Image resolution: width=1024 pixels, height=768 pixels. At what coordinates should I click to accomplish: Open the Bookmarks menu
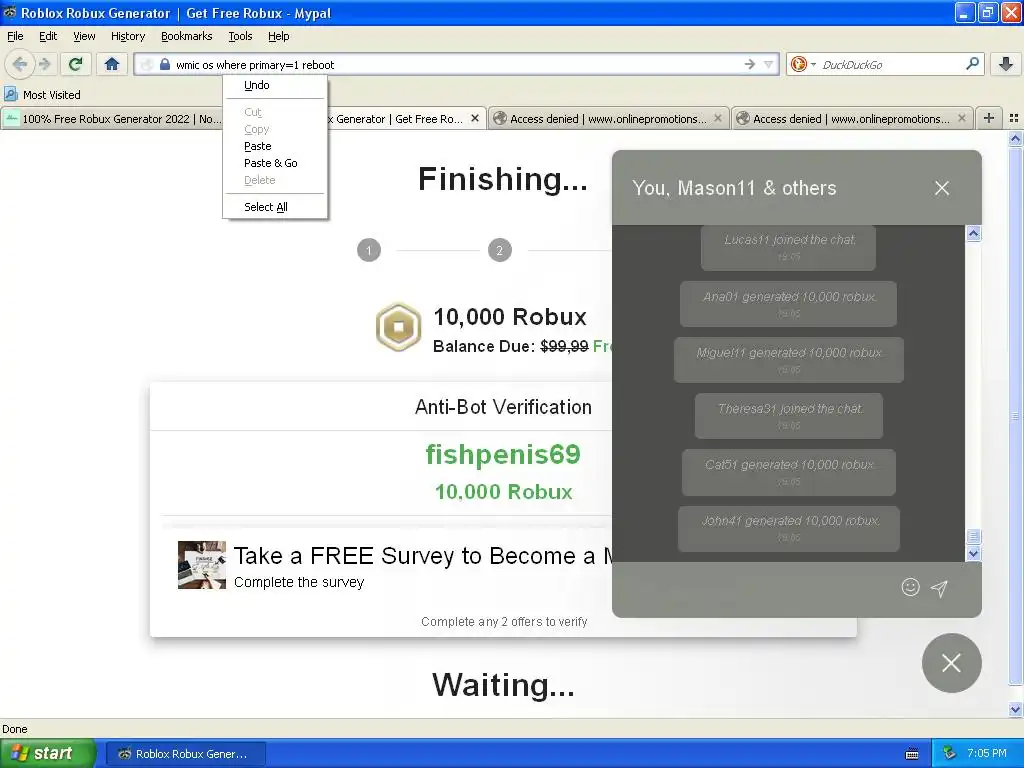coord(187,36)
